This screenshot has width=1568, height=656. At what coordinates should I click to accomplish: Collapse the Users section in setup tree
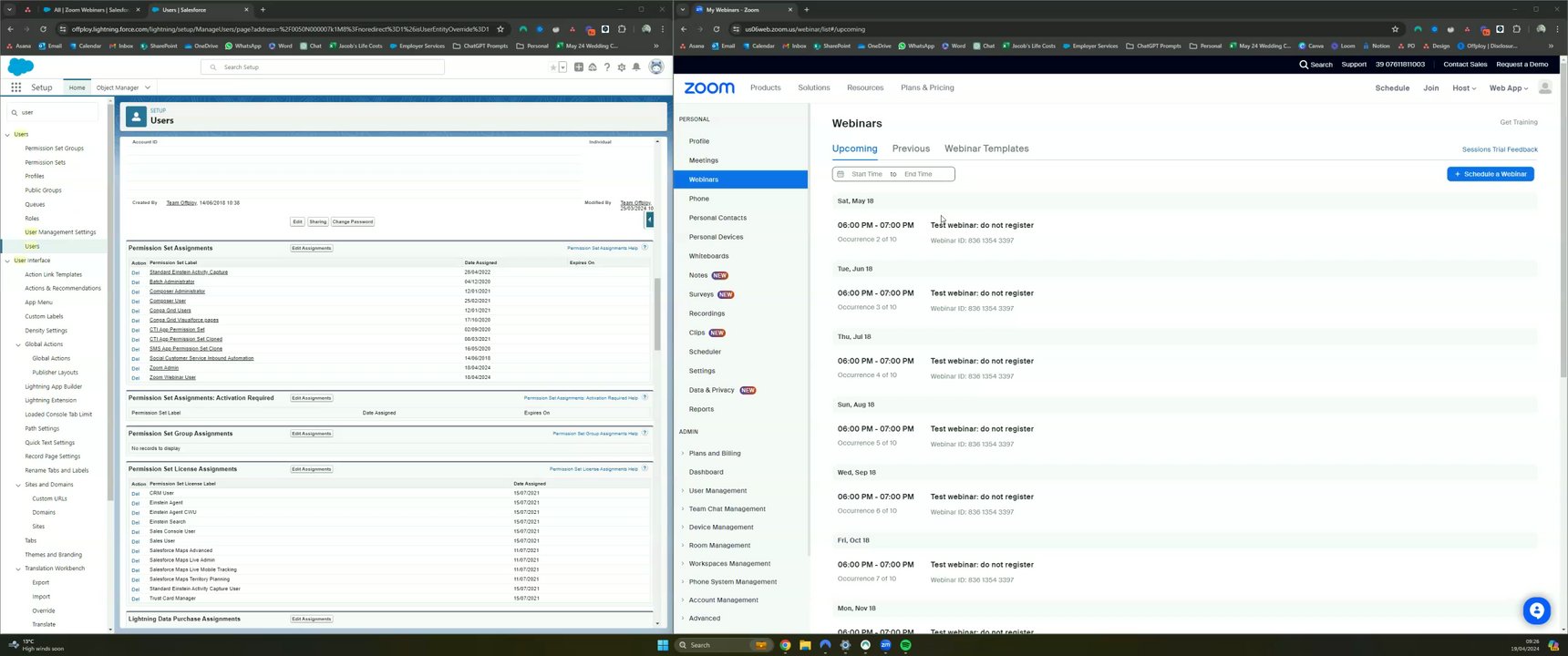pyautogui.click(x=8, y=135)
